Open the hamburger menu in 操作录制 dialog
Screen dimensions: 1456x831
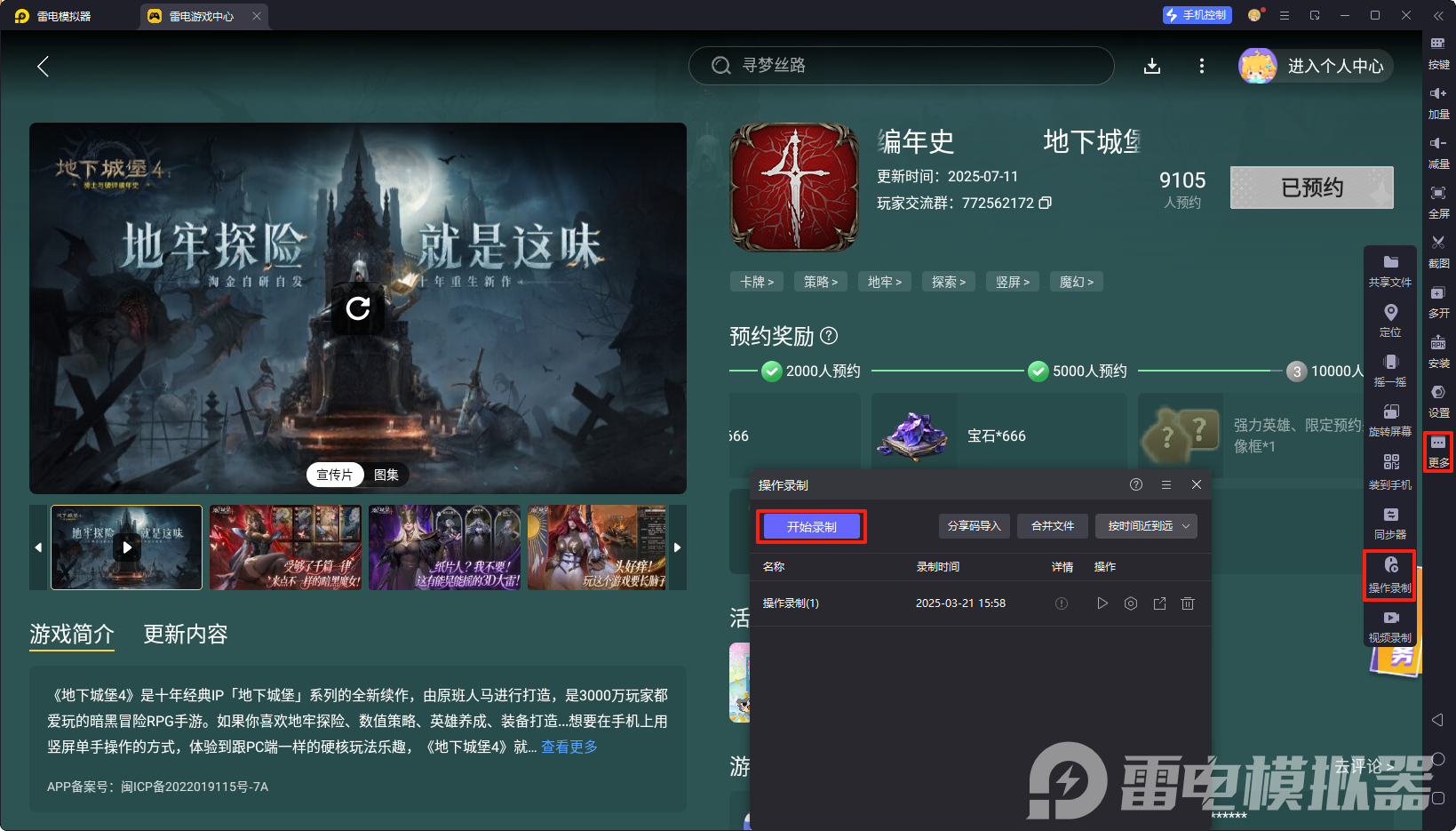(x=1166, y=484)
